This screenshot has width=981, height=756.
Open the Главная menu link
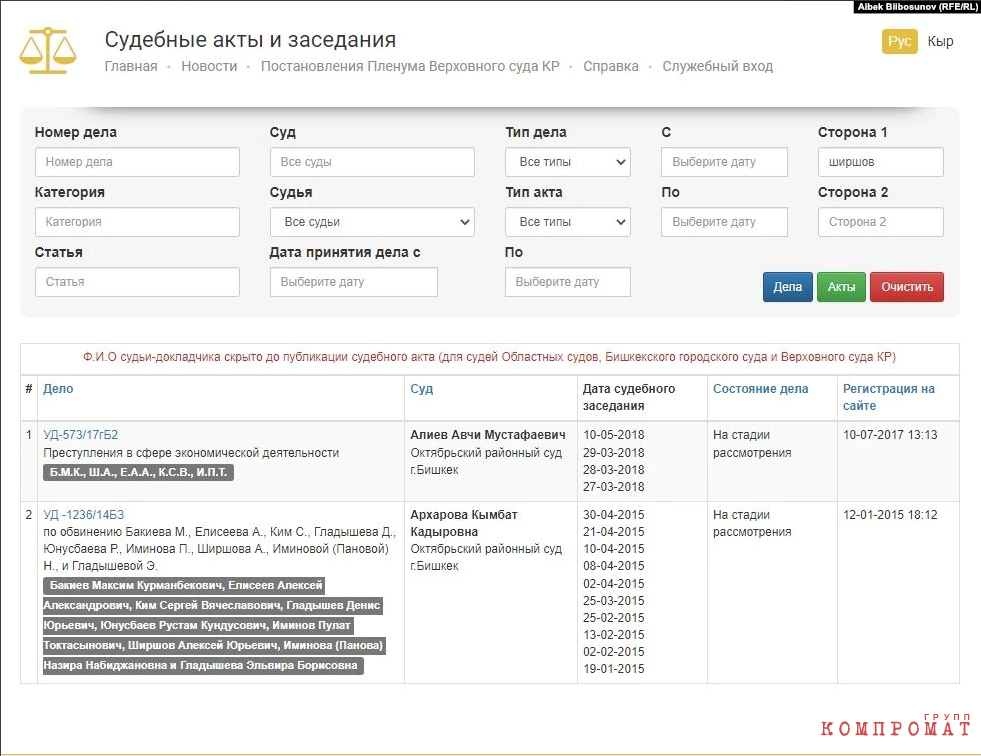(x=131, y=66)
